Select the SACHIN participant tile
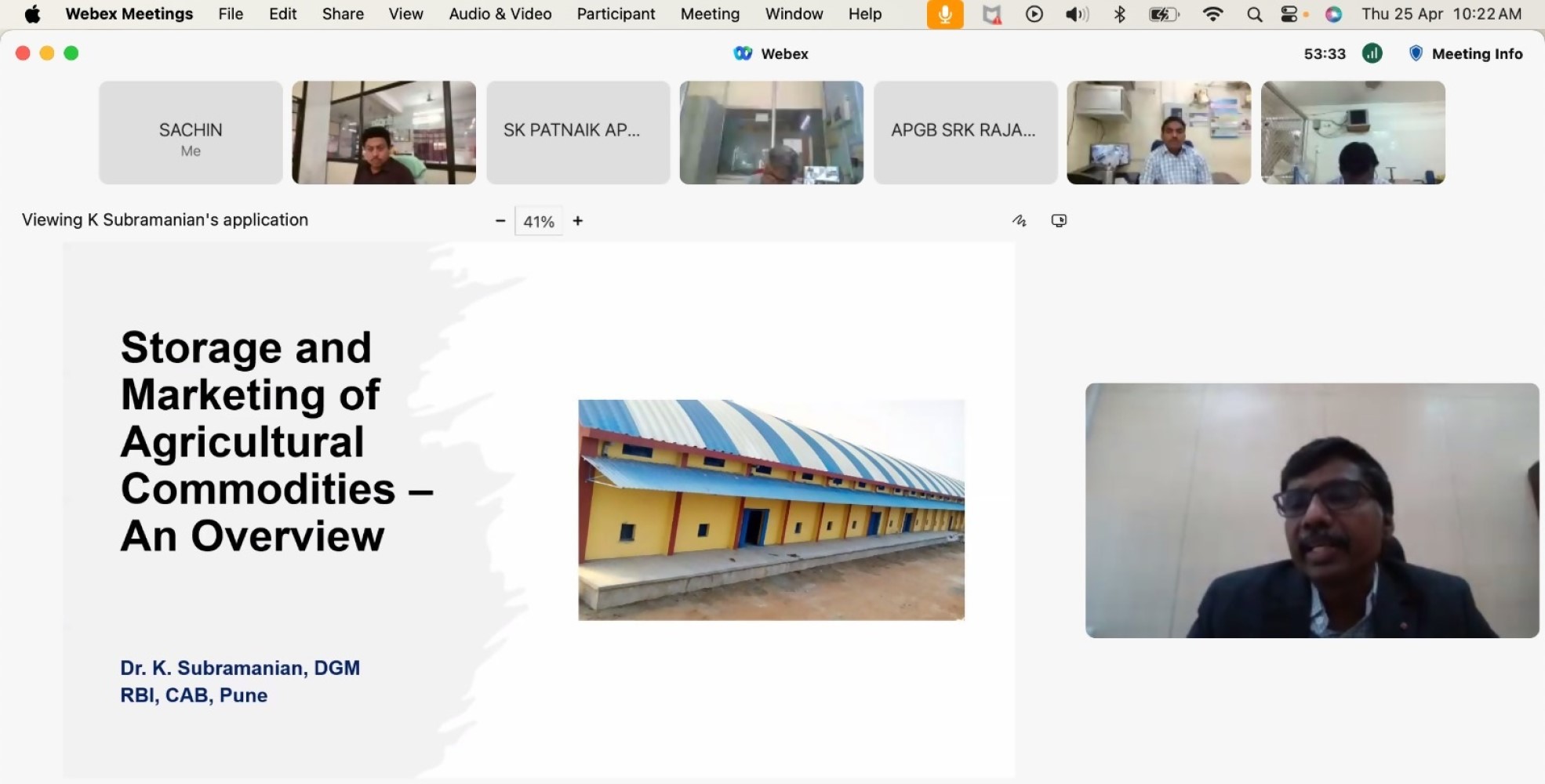 click(191, 132)
